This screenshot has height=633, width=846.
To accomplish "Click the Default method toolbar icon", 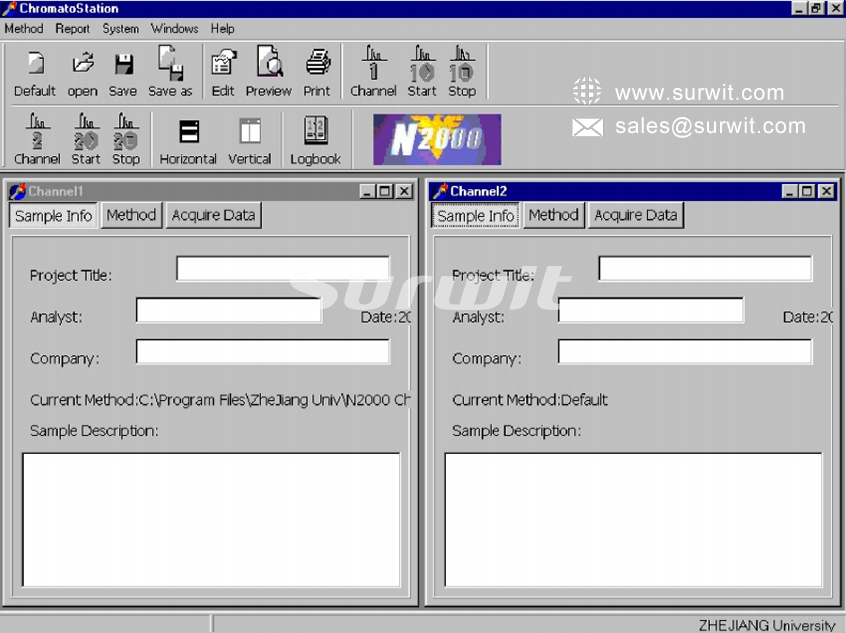I will pos(35,73).
